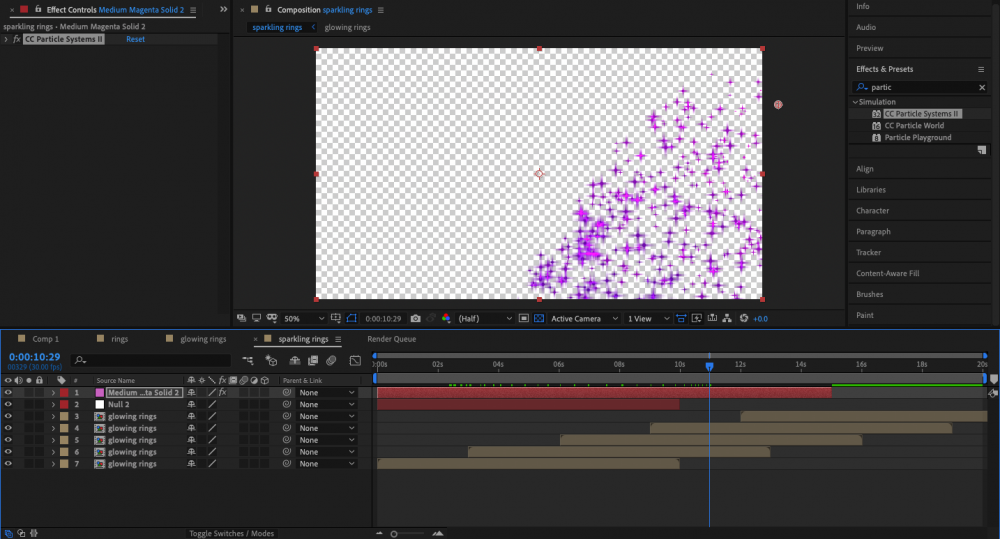Click the Show Channel color icon
Viewport: 1000px width, 539px height.
coord(444,319)
